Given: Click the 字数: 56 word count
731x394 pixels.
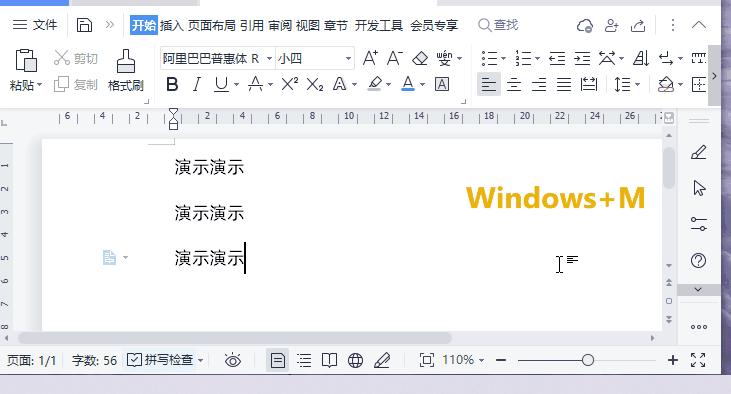Looking at the screenshot, I should pyautogui.click(x=94, y=360).
